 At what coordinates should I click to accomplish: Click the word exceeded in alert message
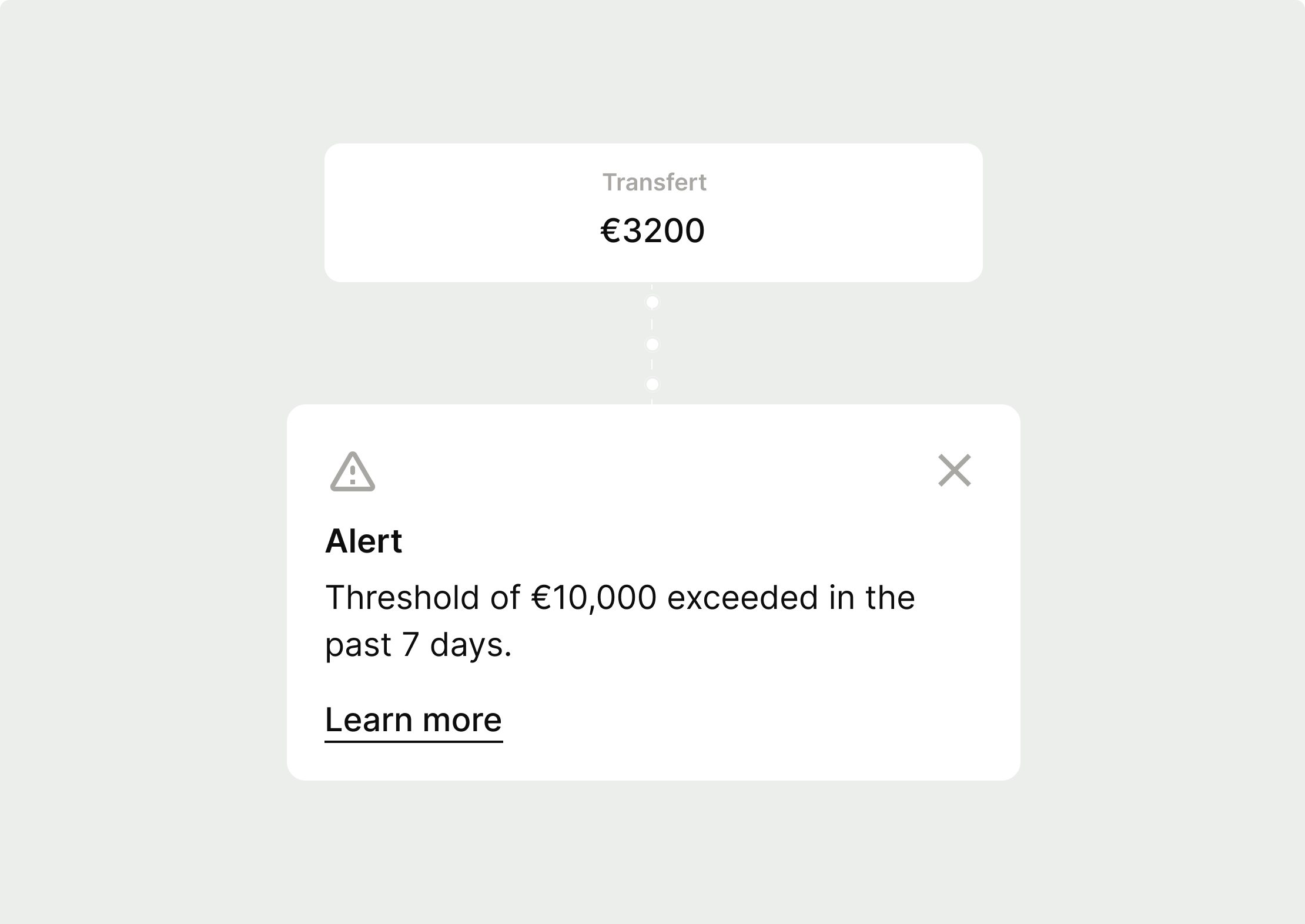(x=742, y=598)
